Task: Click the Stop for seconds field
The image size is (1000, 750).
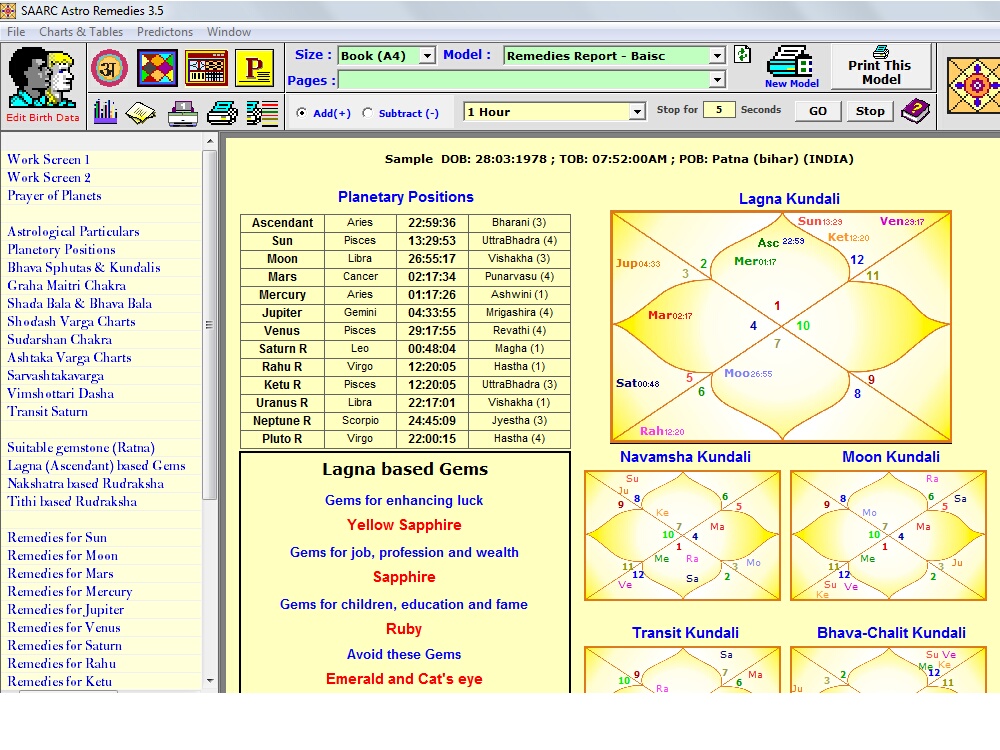Action: pyautogui.click(x=719, y=110)
